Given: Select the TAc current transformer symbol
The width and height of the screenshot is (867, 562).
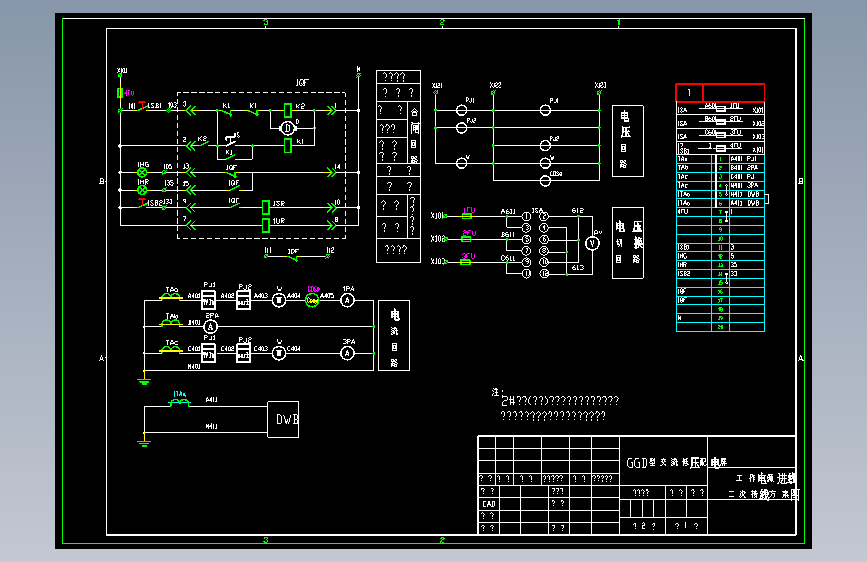Looking at the screenshot, I should point(171,349).
